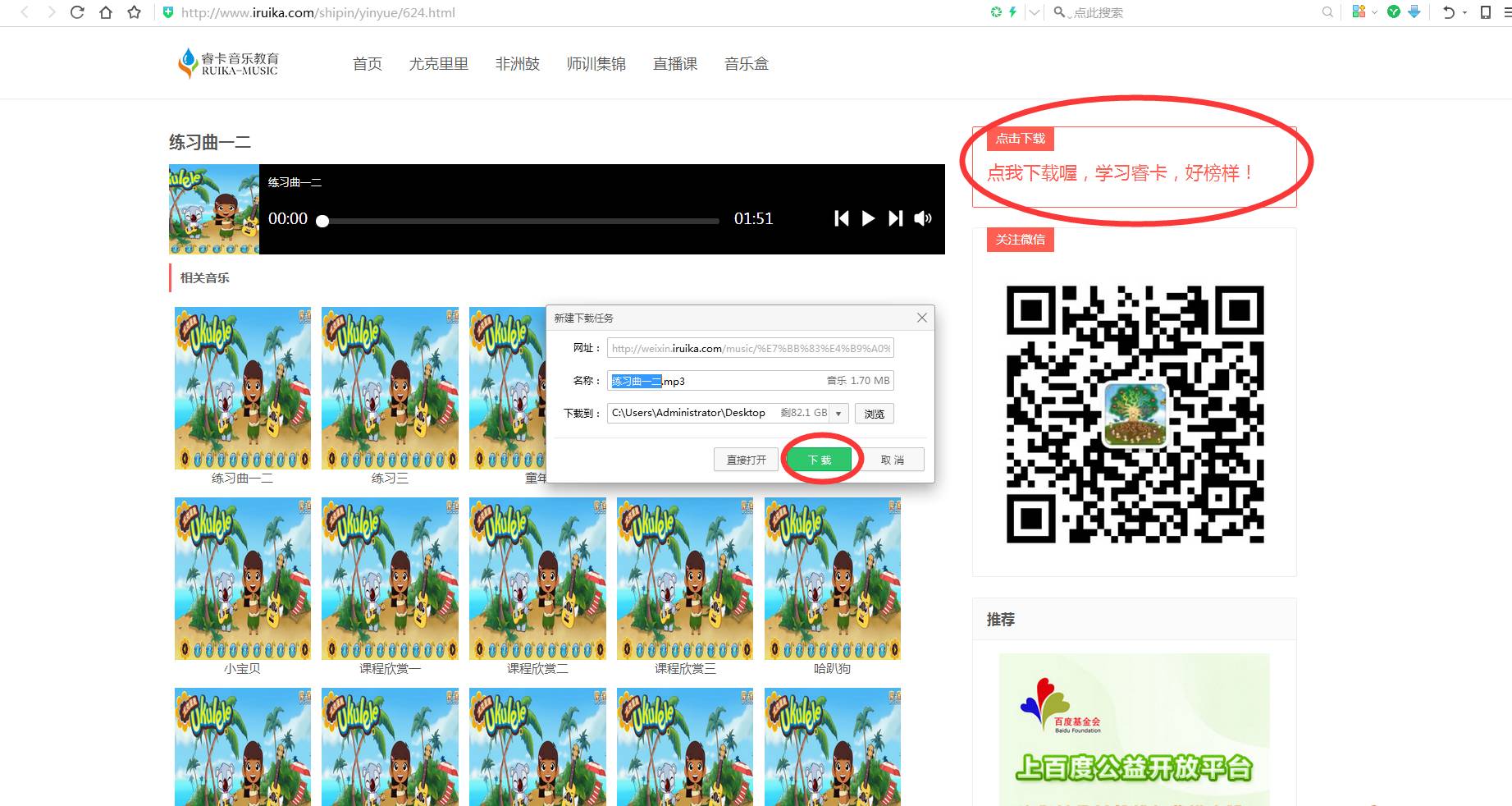Screen dimensions: 1512x806
Task: Open the 课程欣赏一 music thumbnail
Action: pyautogui.click(x=390, y=579)
